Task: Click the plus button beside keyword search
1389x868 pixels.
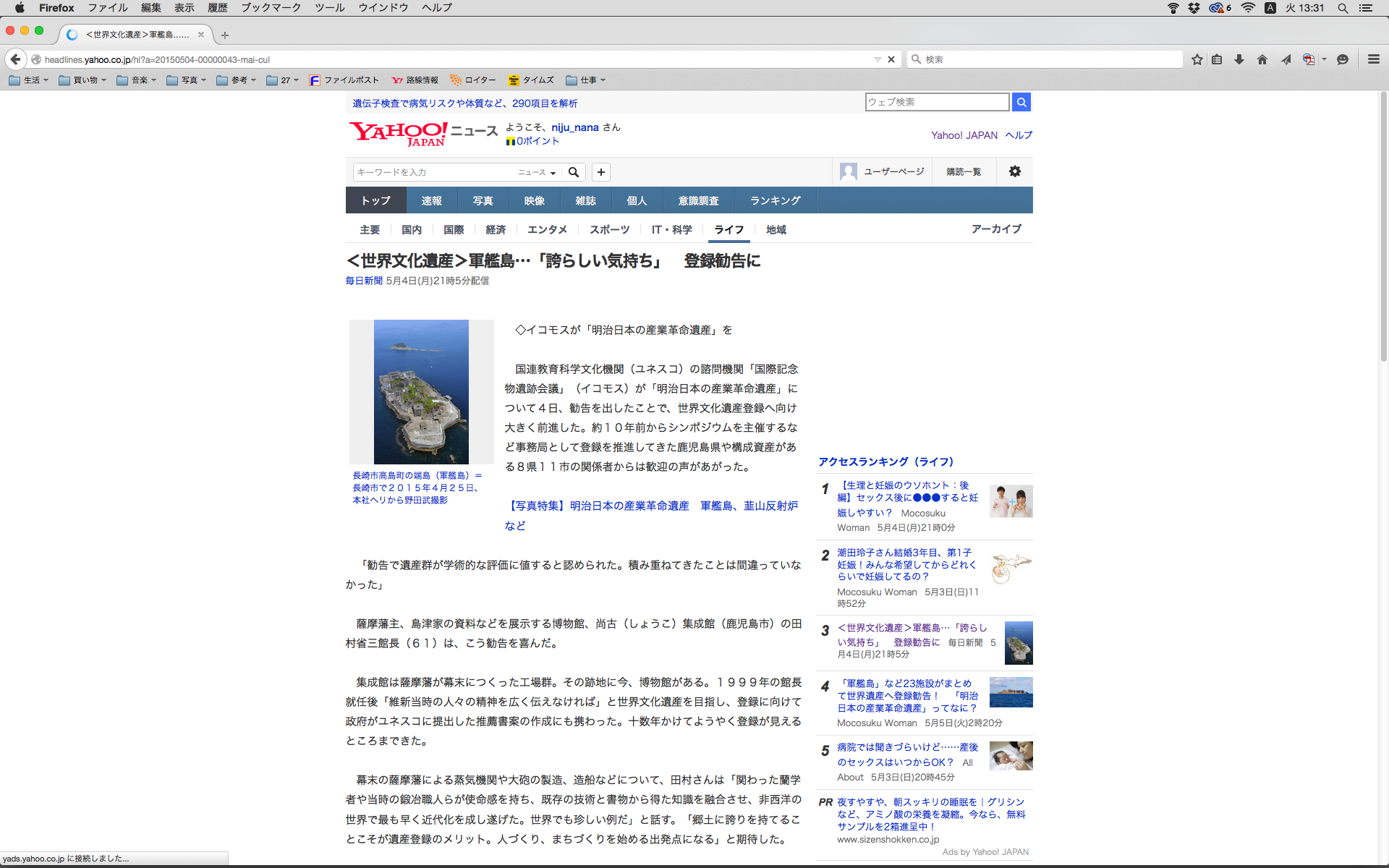Action: (x=601, y=172)
